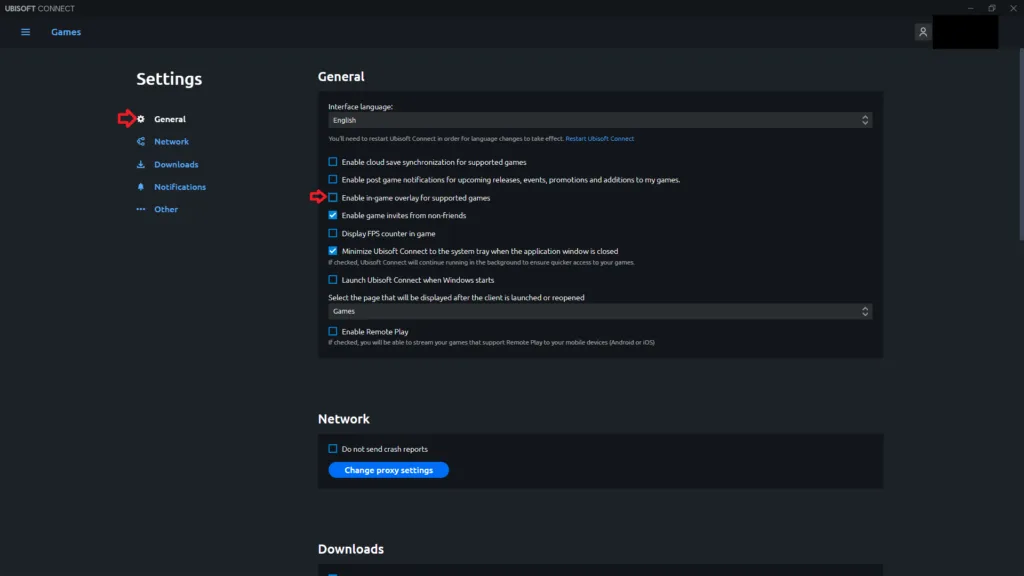Viewport: 1024px width, 576px height.
Task: Click the Downloads section heading
Action: click(351, 549)
